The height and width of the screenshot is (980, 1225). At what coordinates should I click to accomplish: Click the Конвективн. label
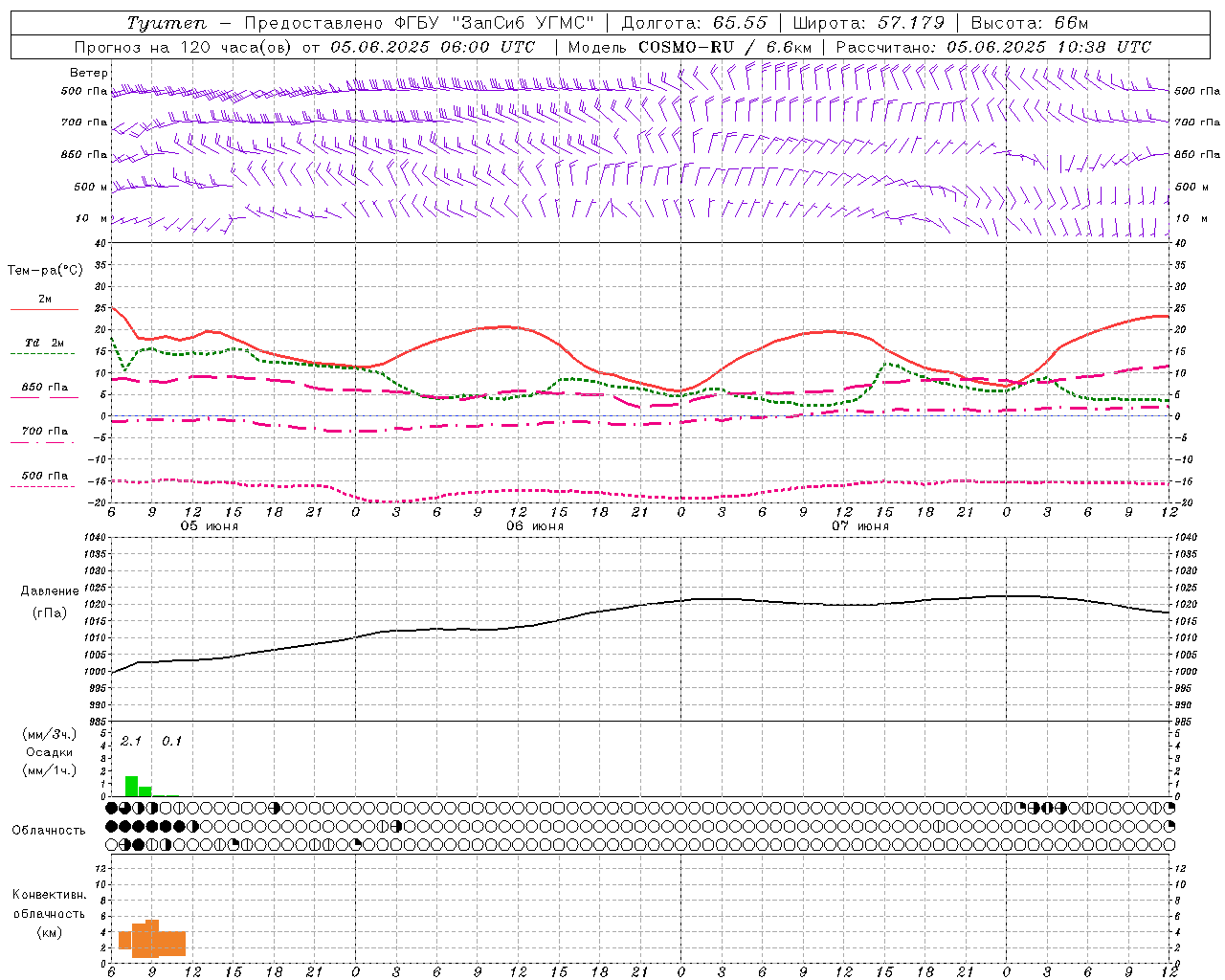tap(50, 895)
